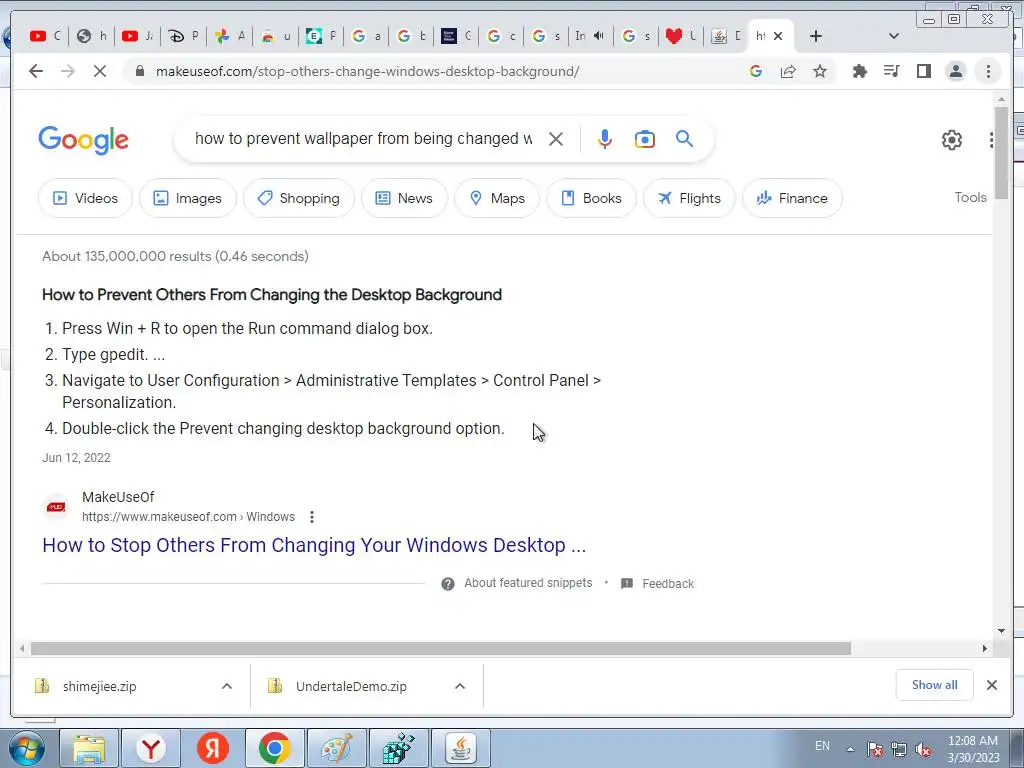This screenshot has width=1024, height=768.
Task: Switch to the first YouTube tab
Action: [45, 36]
